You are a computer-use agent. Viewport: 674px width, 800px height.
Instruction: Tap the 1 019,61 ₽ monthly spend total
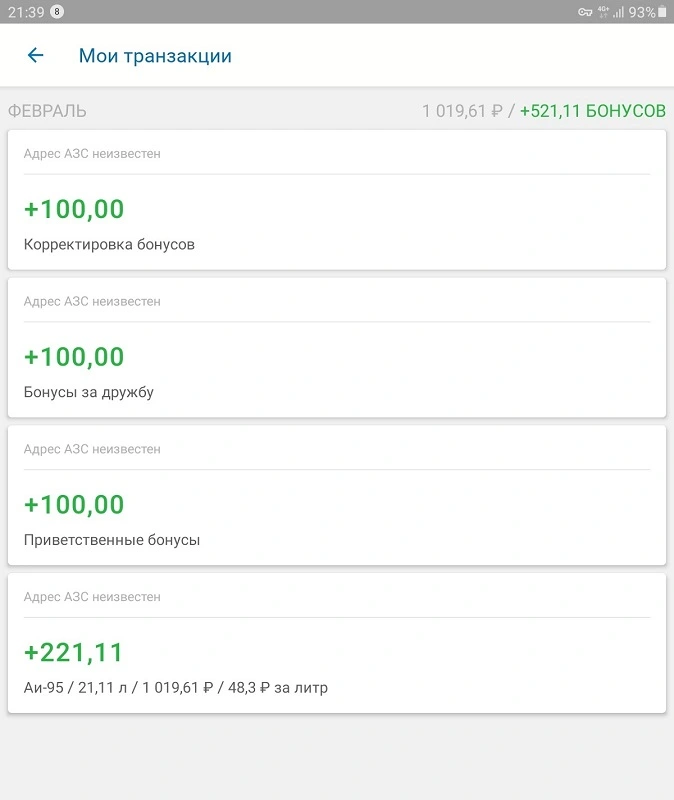click(x=462, y=111)
